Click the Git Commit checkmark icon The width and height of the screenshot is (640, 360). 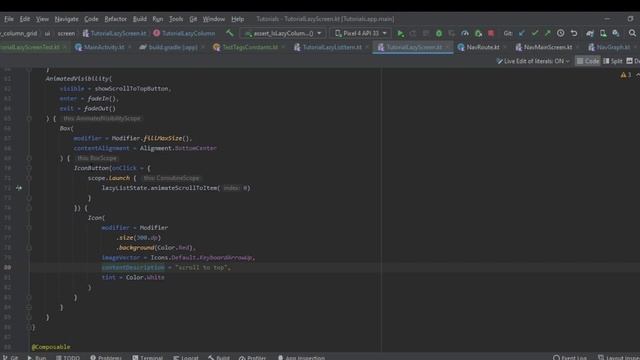pos(535,33)
